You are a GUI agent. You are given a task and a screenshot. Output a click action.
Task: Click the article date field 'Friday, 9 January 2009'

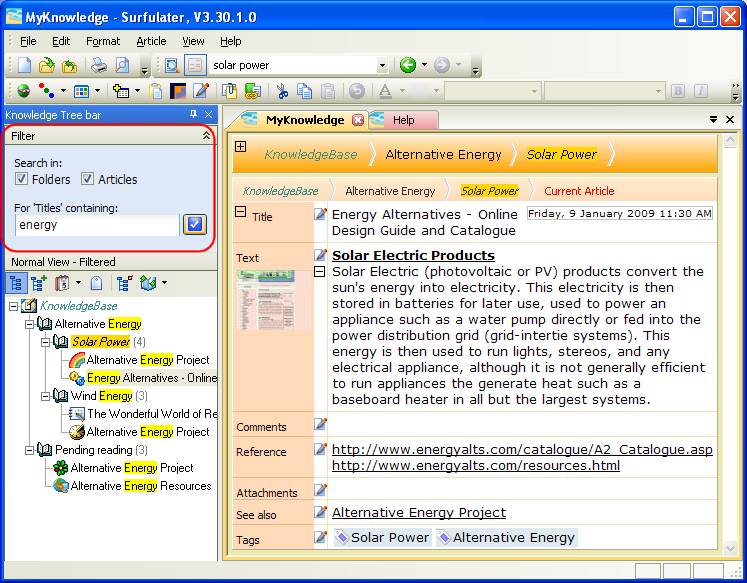click(619, 213)
